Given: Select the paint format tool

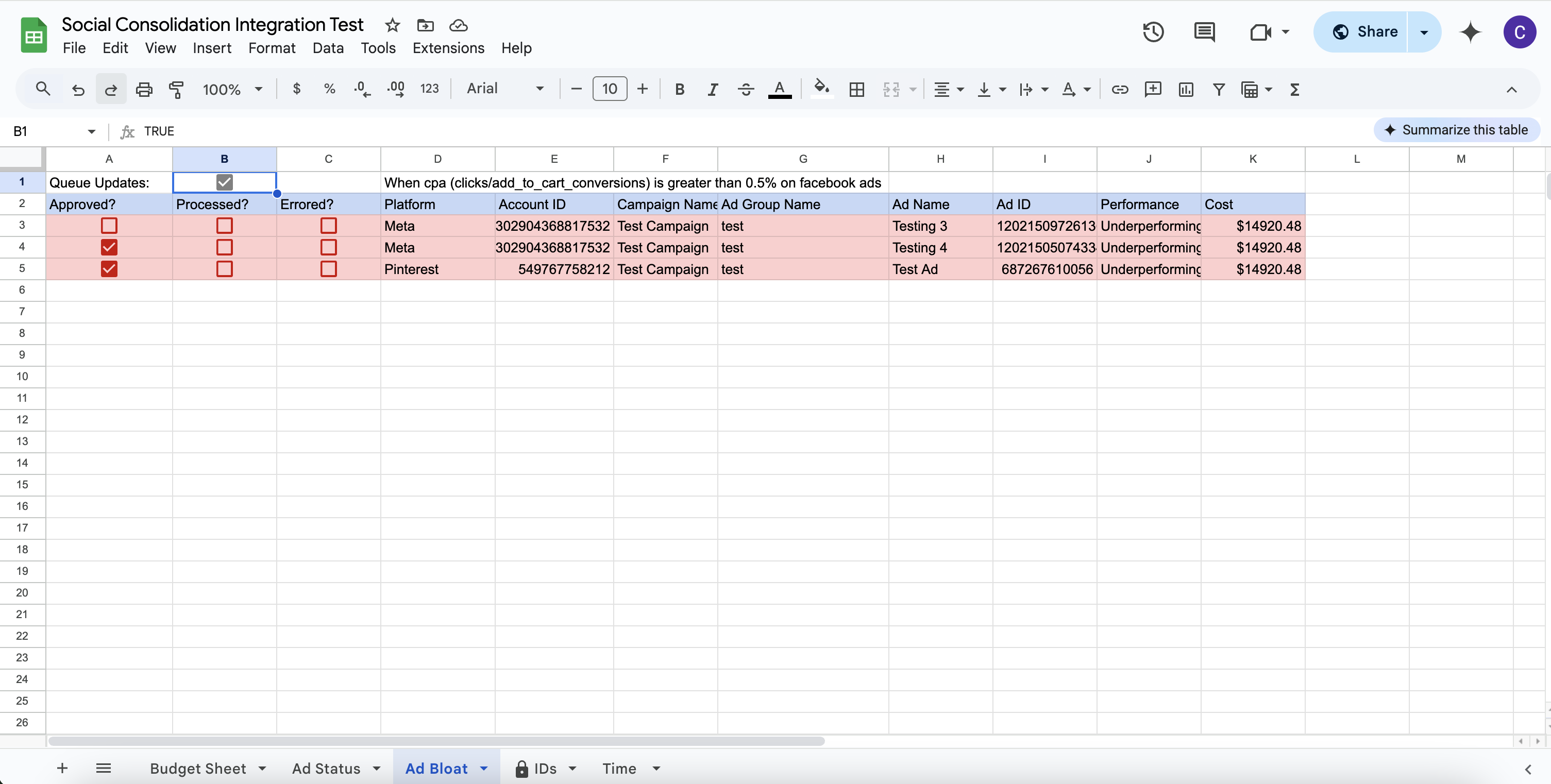Looking at the screenshot, I should click(176, 89).
